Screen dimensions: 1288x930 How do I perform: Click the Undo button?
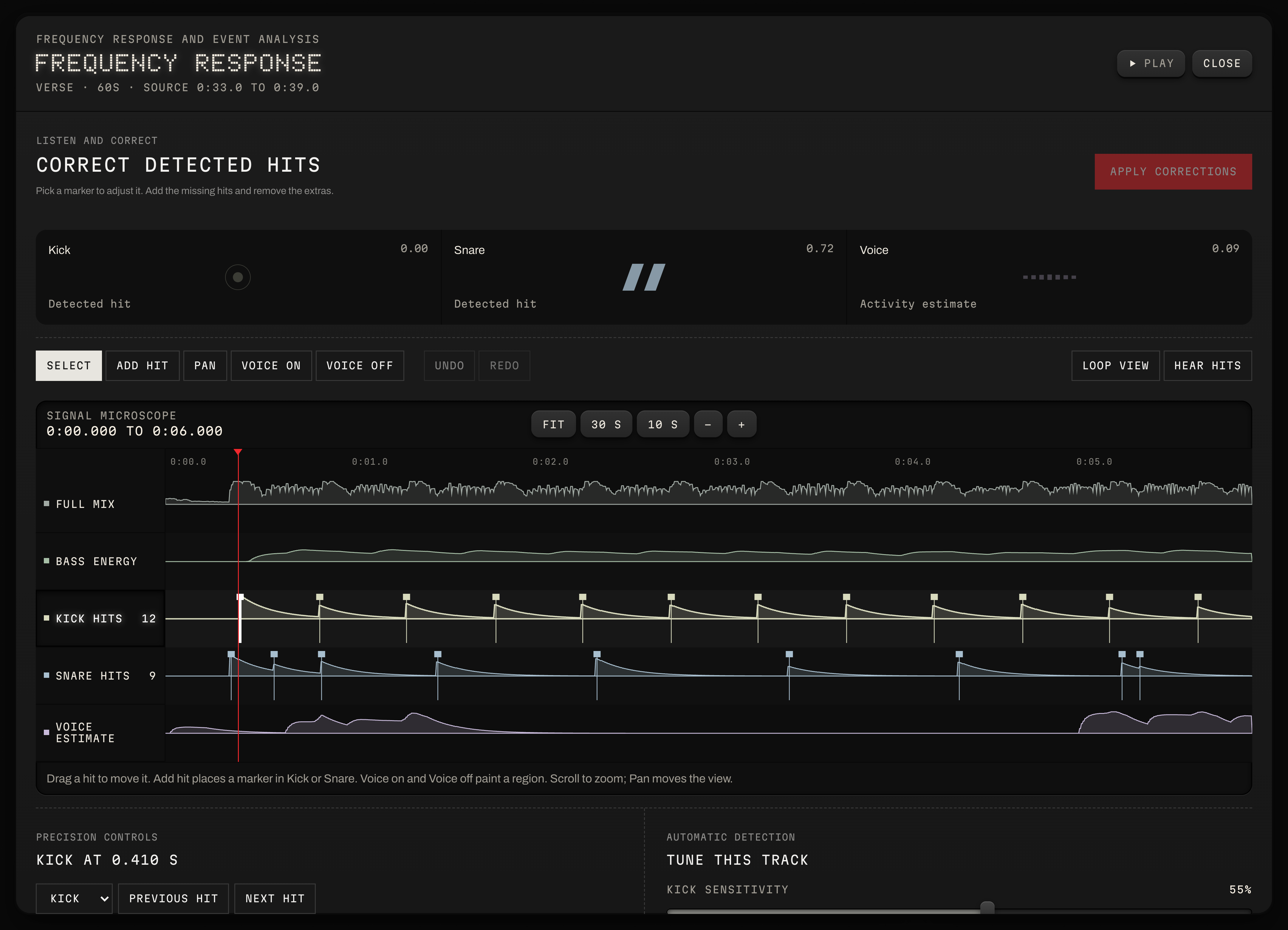[x=449, y=366]
